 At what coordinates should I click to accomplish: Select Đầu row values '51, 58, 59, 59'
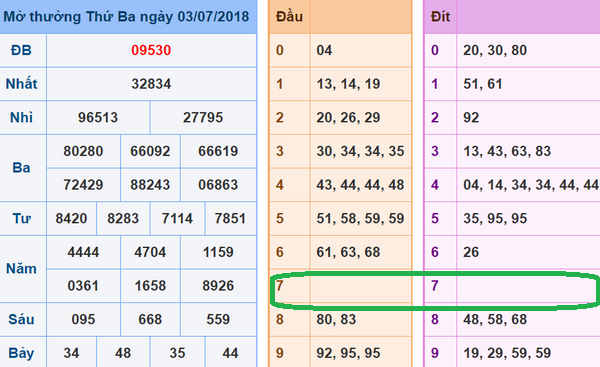point(360,219)
